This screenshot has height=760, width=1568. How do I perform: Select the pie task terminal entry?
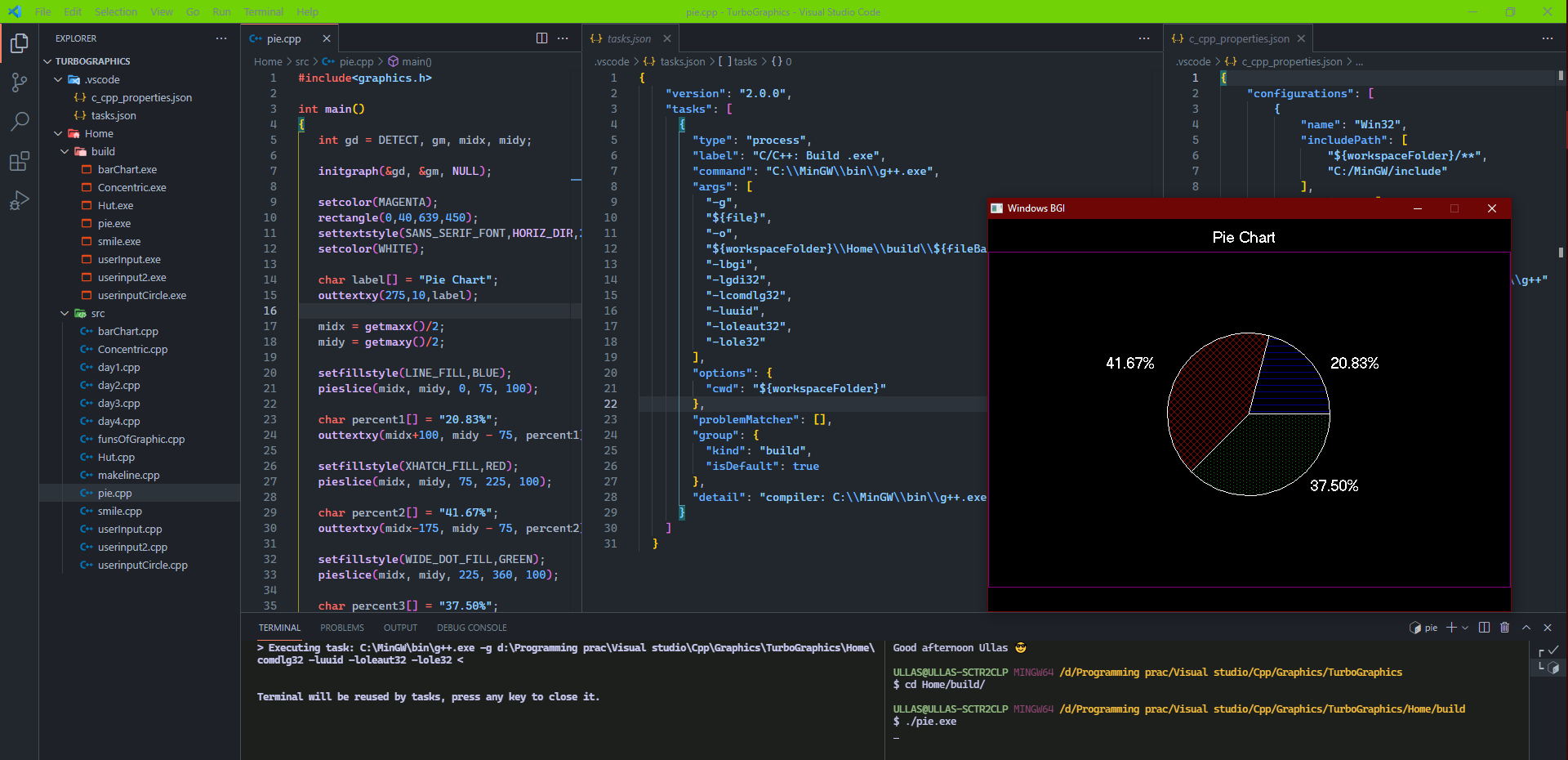1423,628
